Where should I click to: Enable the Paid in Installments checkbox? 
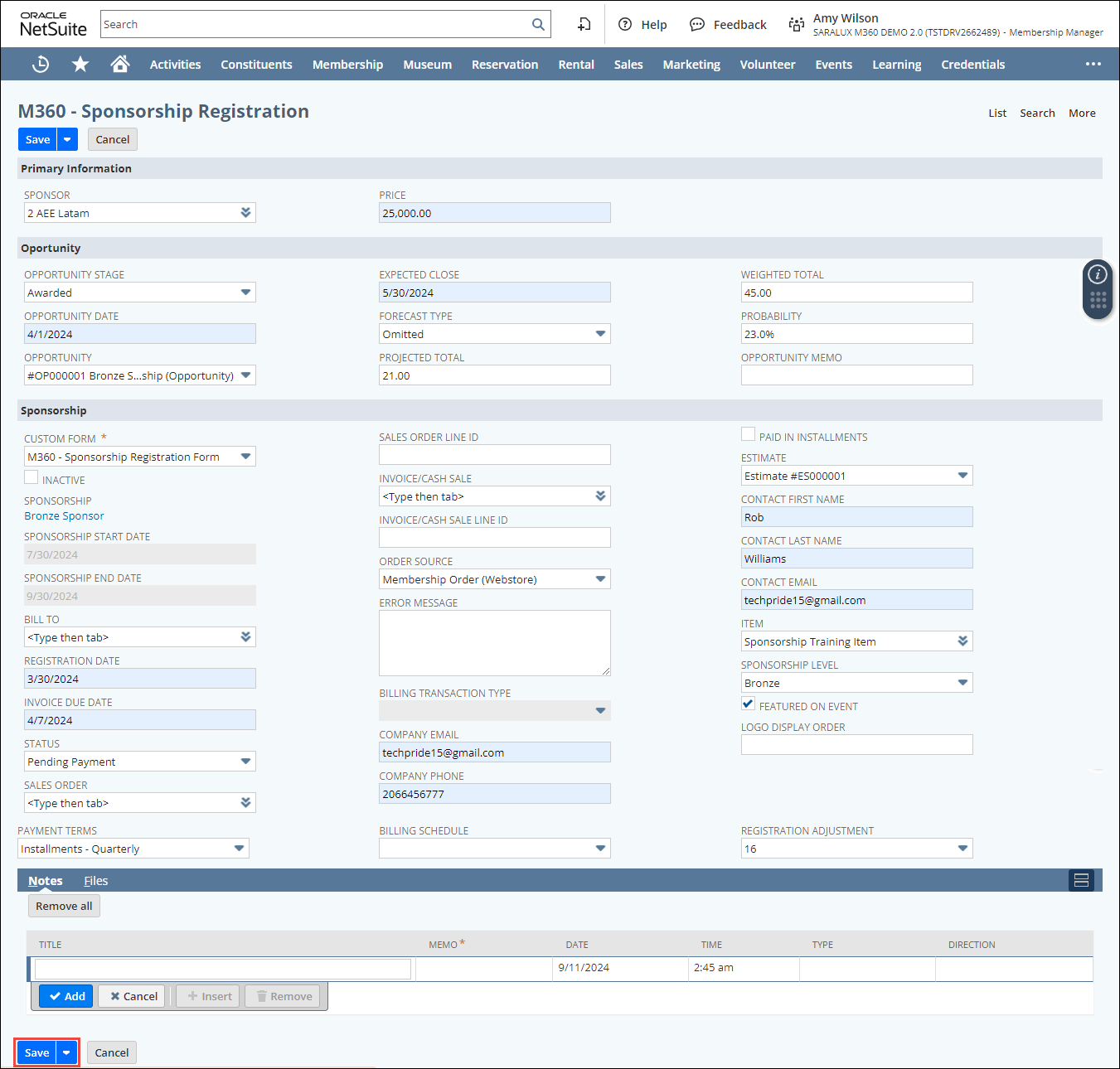click(749, 435)
